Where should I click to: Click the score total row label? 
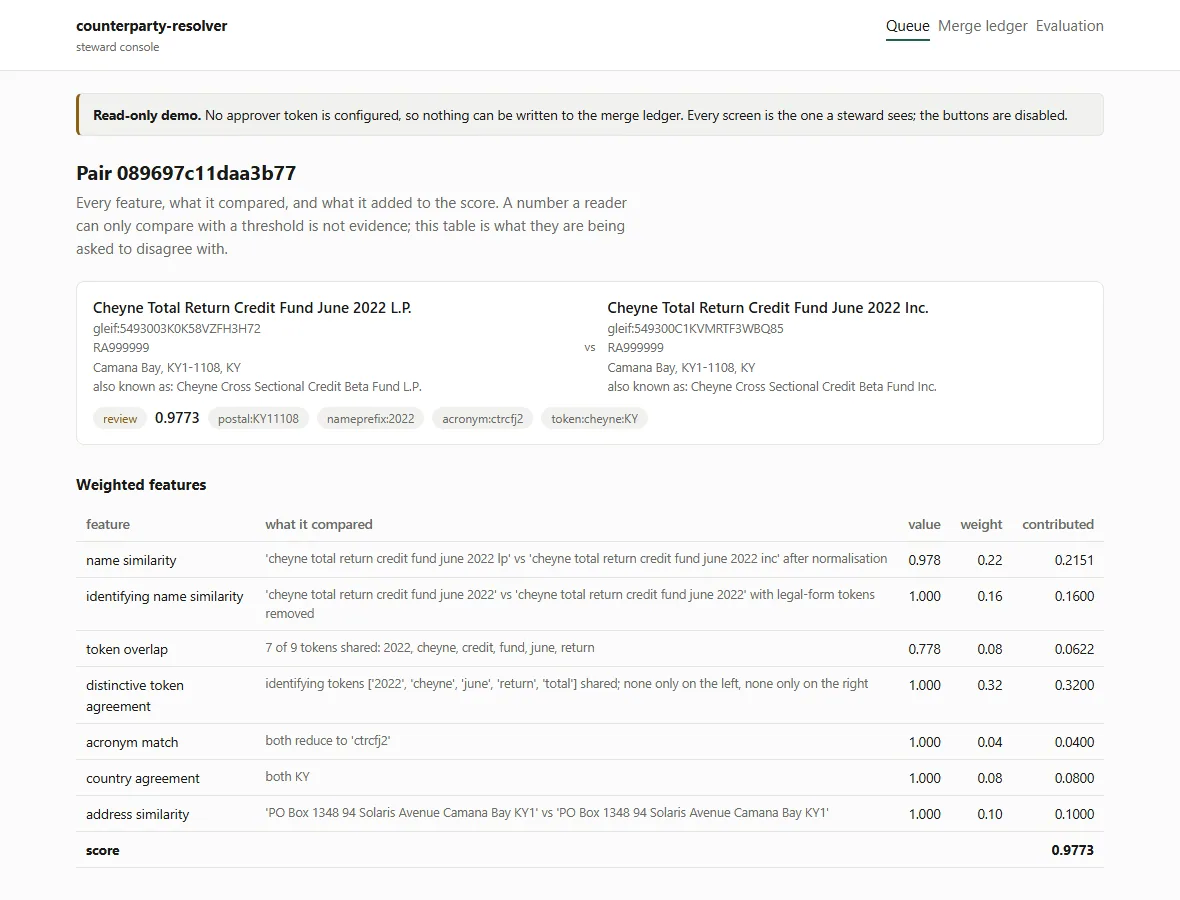[x=102, y=850]
